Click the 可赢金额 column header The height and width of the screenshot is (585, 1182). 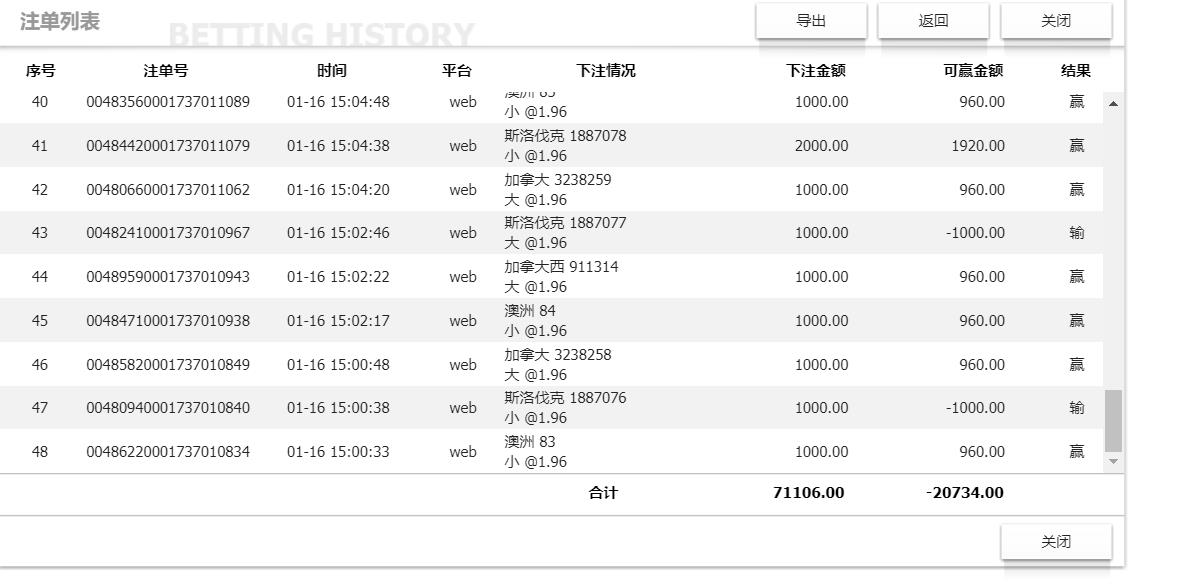(972, 71)
